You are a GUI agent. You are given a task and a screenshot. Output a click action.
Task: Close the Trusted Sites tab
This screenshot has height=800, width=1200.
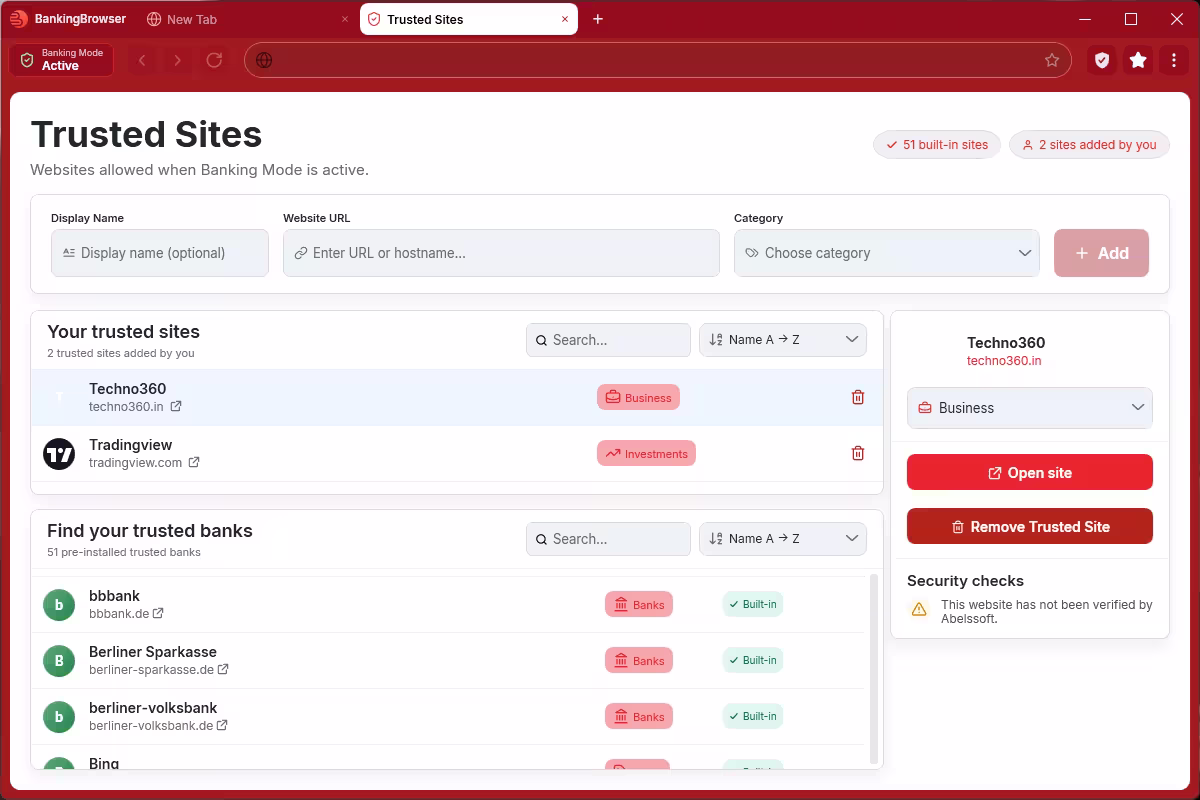click(x=565, y=19)
